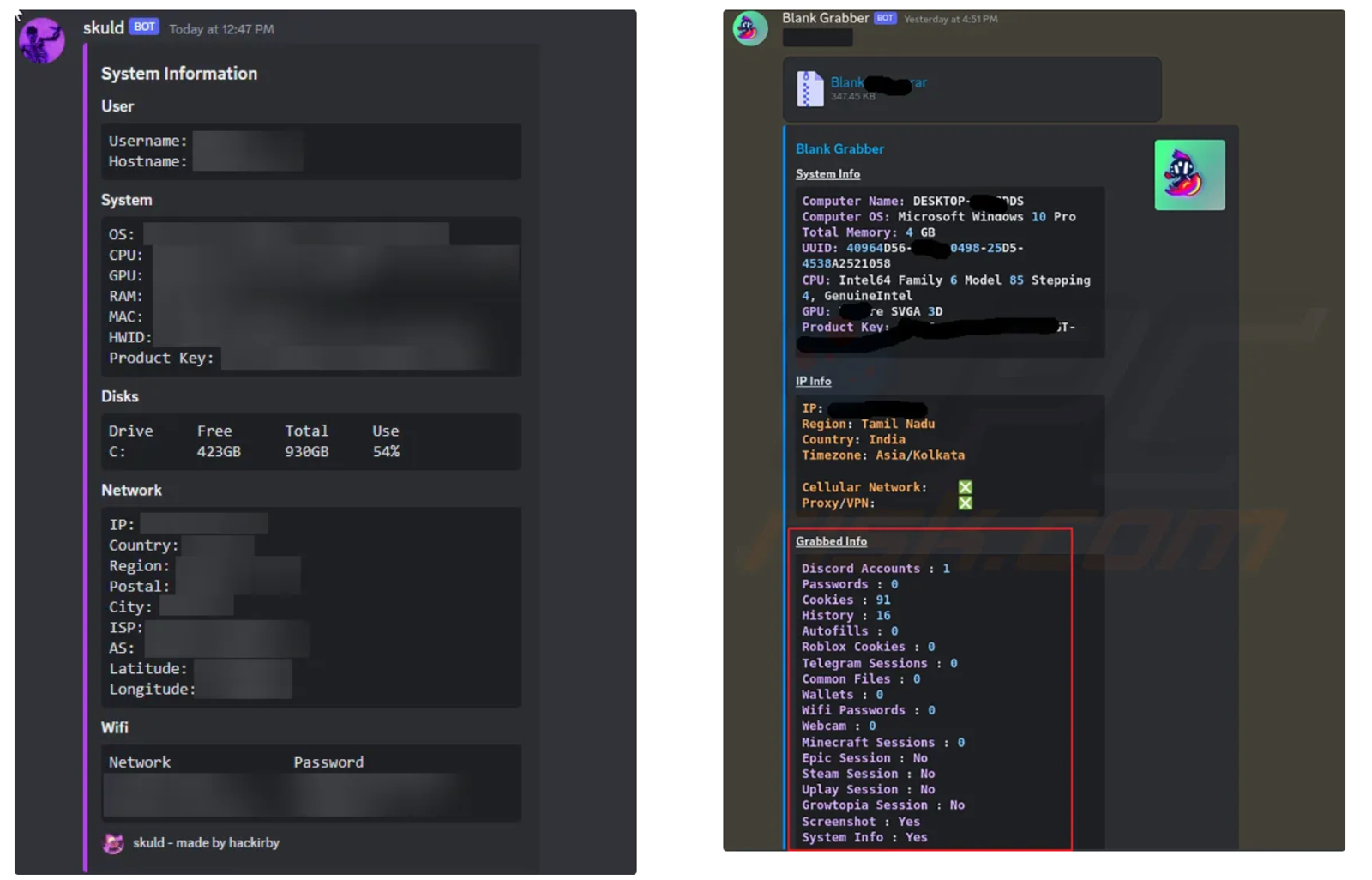Open the skuld username in the message header
The height and width of the screenshot is (880, 1372).
click(x=103, y=27)
